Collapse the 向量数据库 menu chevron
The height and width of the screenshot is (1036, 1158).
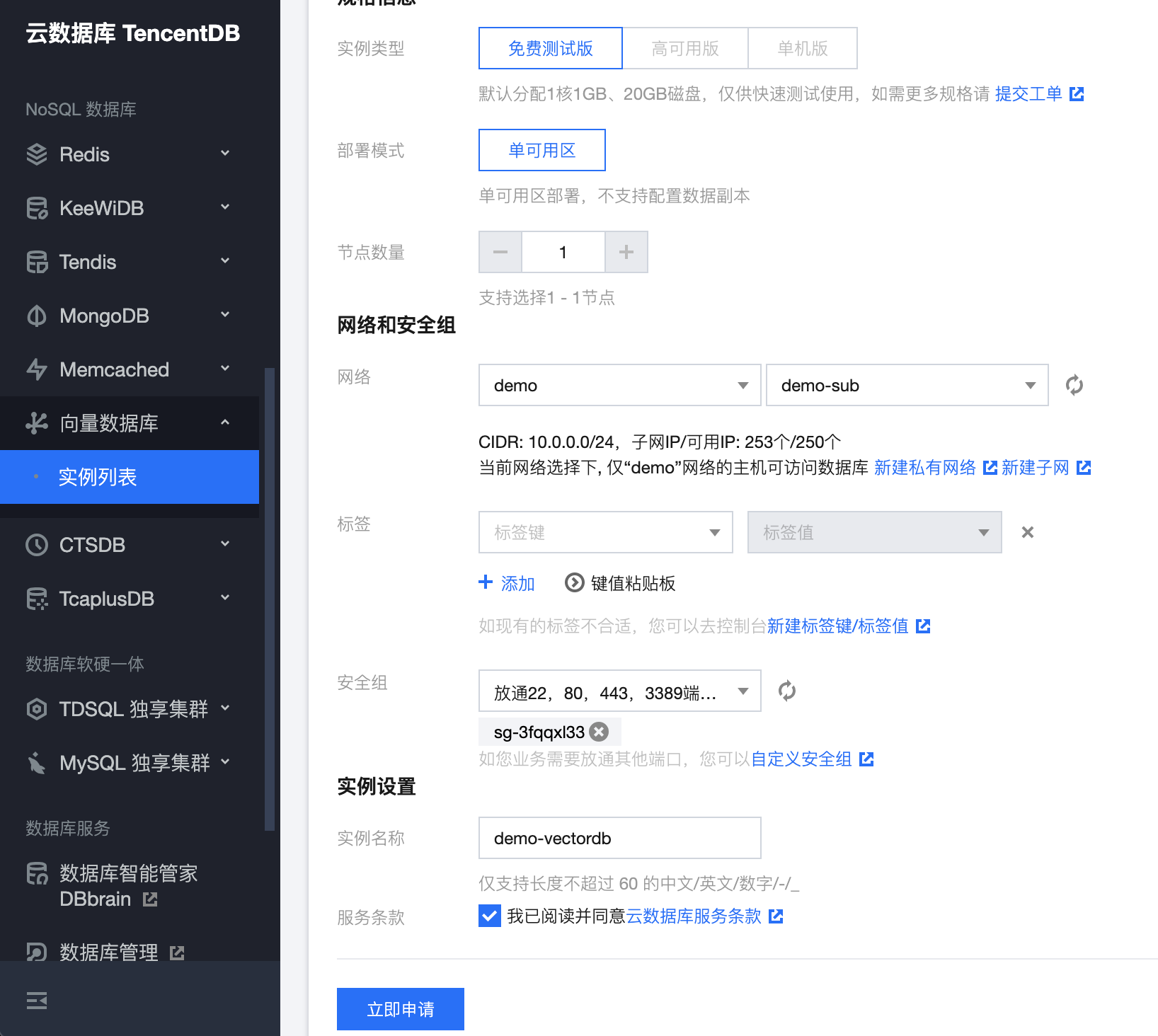pos(225,422)
